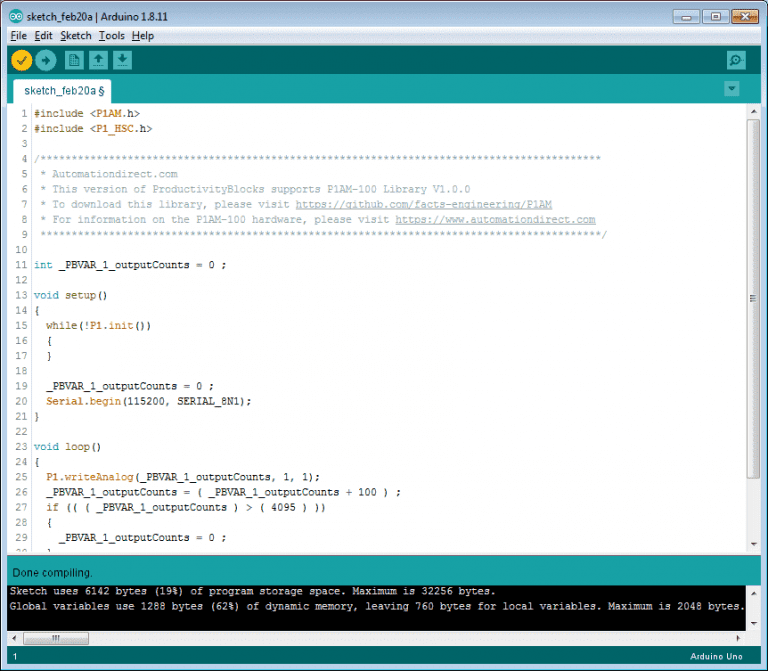This screenshot has width=768, height=671.
Task: Open the Help menu
Action: [143, 36]
